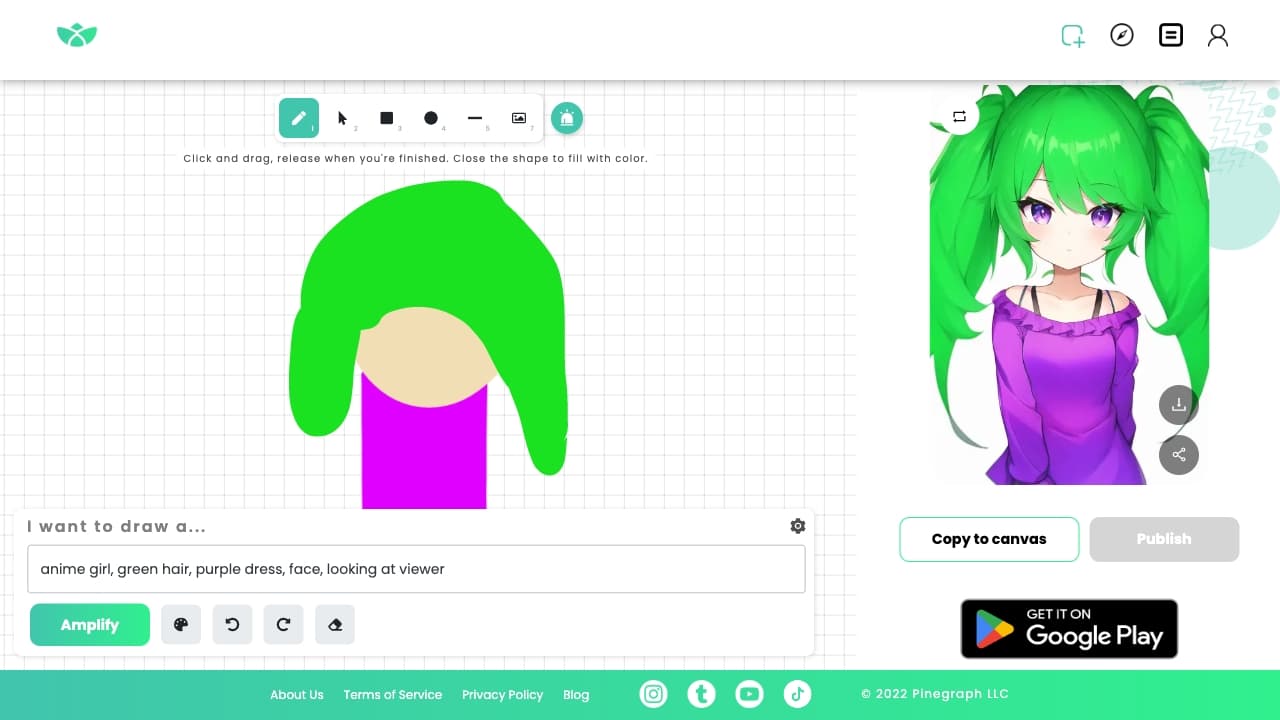The height and width of the screenshot is (720, 1280).
Task: Download the generated anime image
Action: click(x=1178, y=404)
